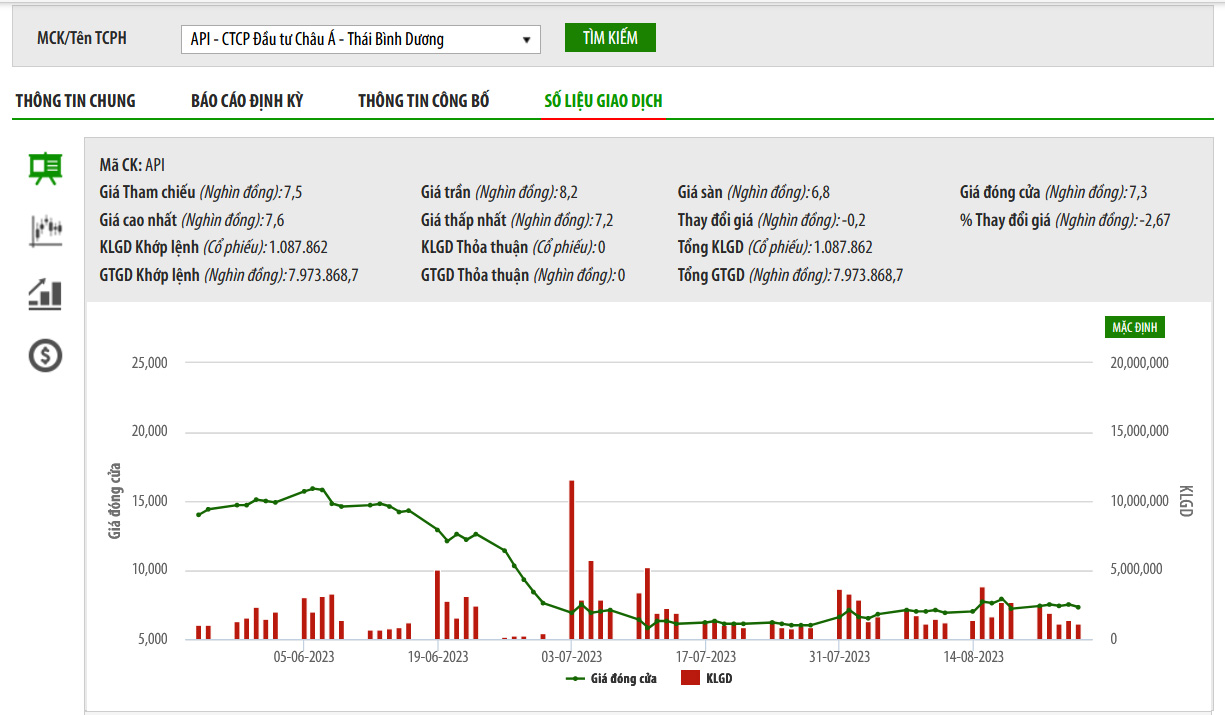This screenshot has width=1225, height=715.
Task: Select the green presentation board overview icon
Action: (x=45, y=168)
